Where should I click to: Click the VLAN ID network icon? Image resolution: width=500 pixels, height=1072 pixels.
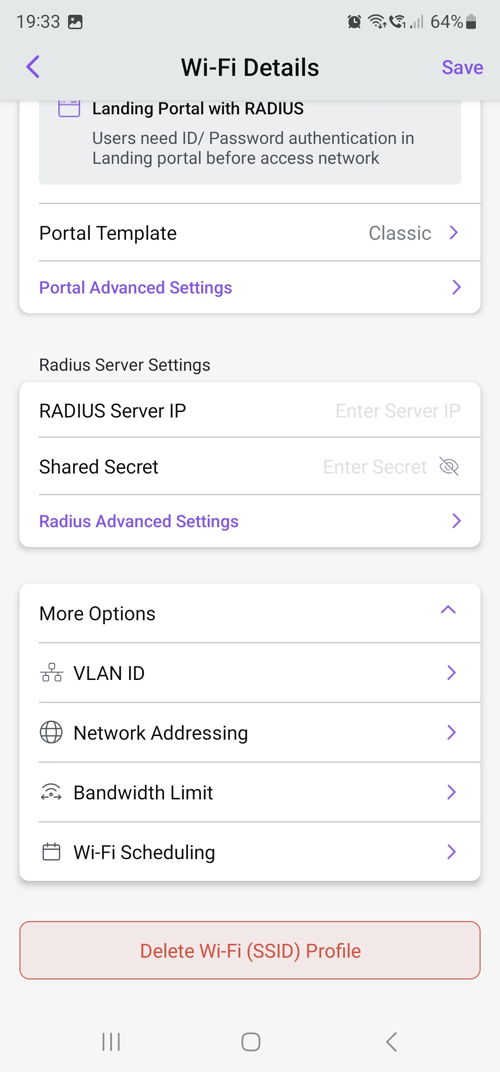coord(51,673)
